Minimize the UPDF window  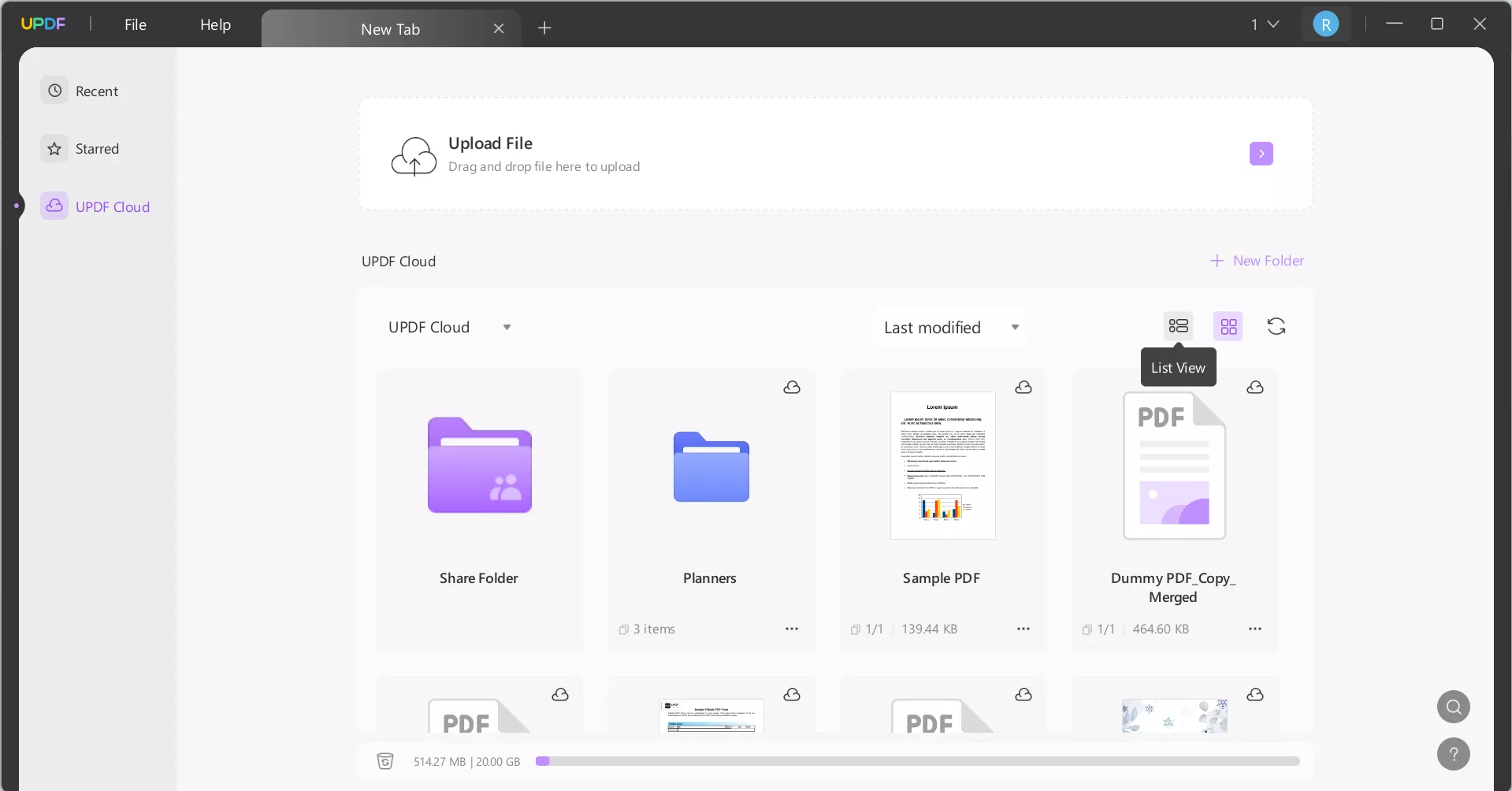click(x=1395, y=24)
